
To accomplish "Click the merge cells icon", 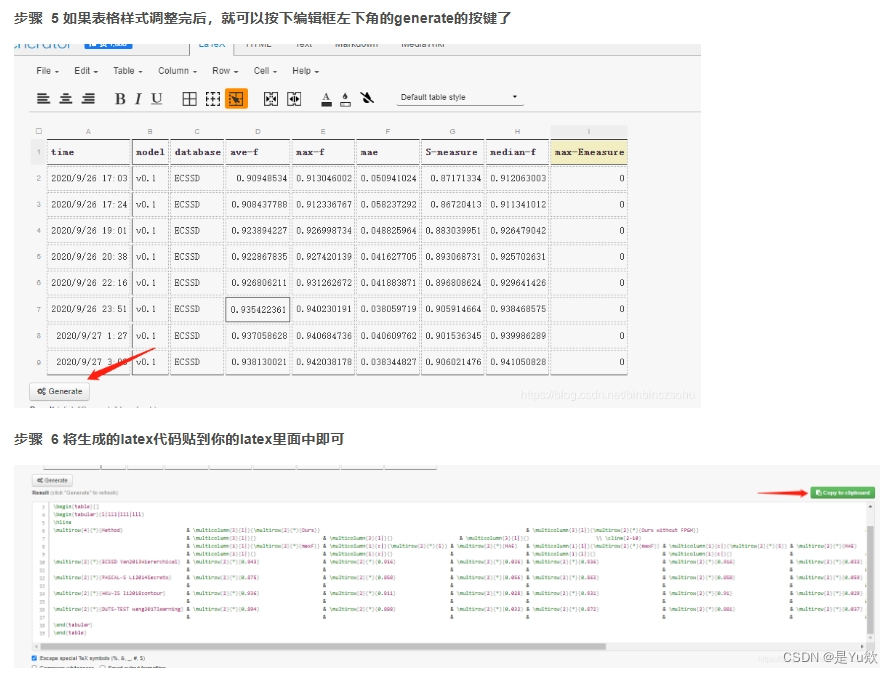I will coord(270,98).
